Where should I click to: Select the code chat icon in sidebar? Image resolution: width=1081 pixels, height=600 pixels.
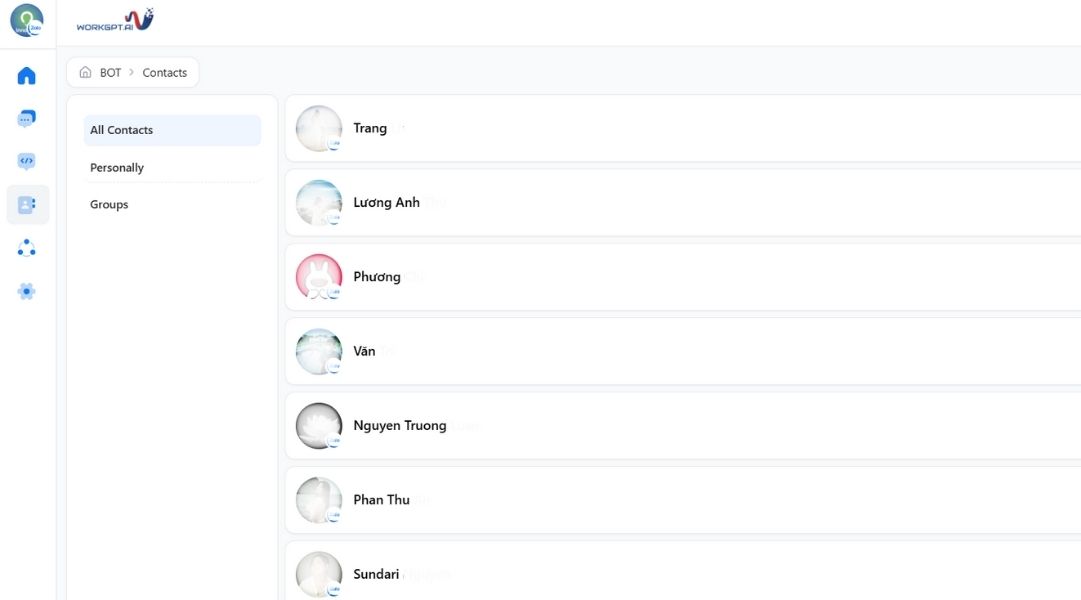(26, 160)
